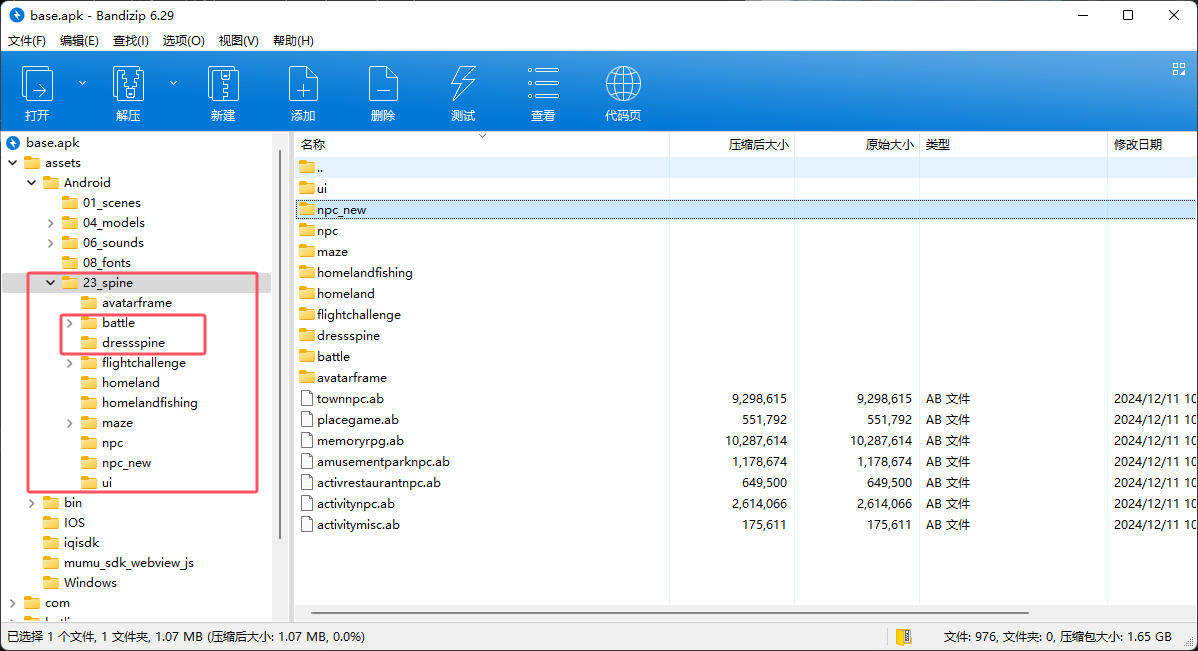The height and width of the screenshot is (651, 1198).
Task: Expand the maze folder in the tree
Action: [70, 423]
